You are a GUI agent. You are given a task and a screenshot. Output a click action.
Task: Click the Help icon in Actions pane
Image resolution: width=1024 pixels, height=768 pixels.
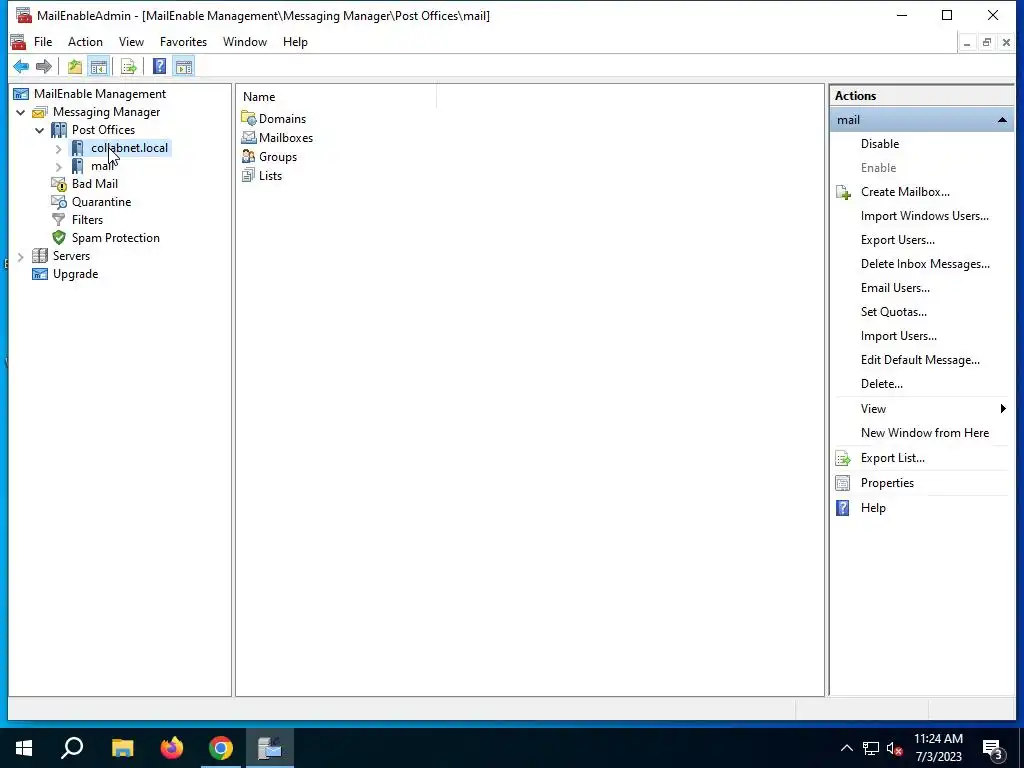(843, 508)
